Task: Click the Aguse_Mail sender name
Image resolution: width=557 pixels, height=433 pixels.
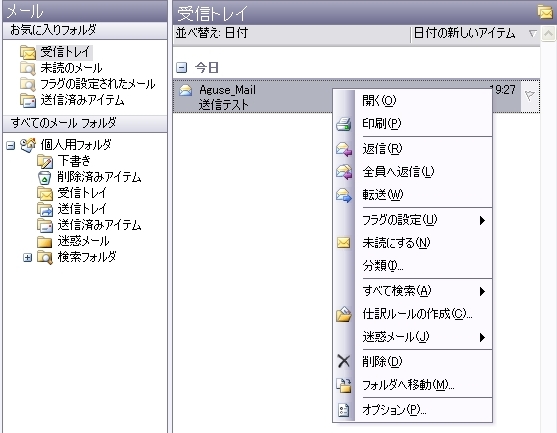Action: click(x=227, y=90)
